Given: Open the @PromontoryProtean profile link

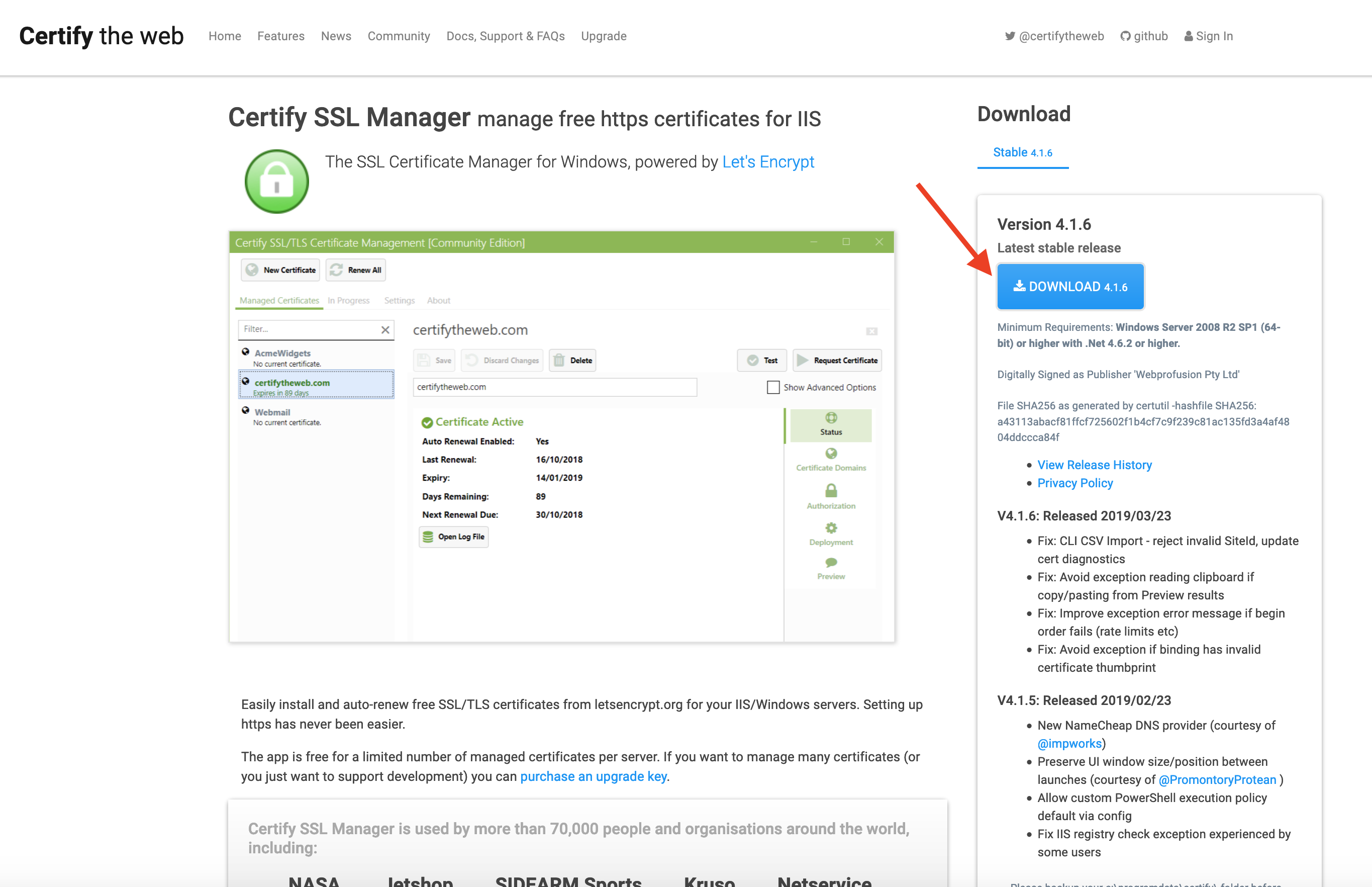Looking at the screenshot, I should (x=1217, y=779).
